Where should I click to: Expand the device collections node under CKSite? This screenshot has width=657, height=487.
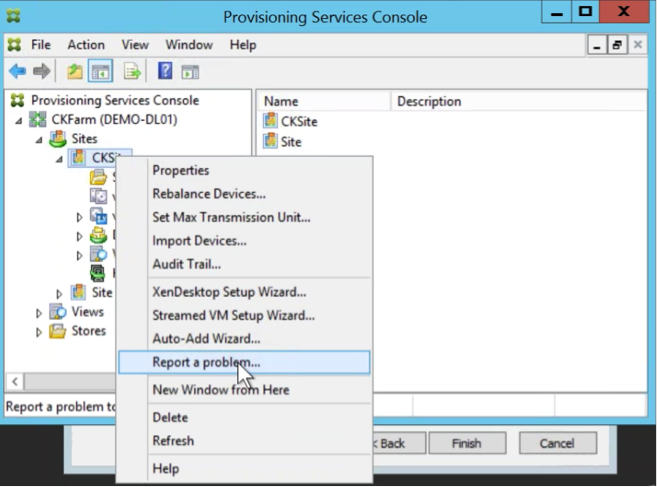pyautogui.click(x=79, y=236)
